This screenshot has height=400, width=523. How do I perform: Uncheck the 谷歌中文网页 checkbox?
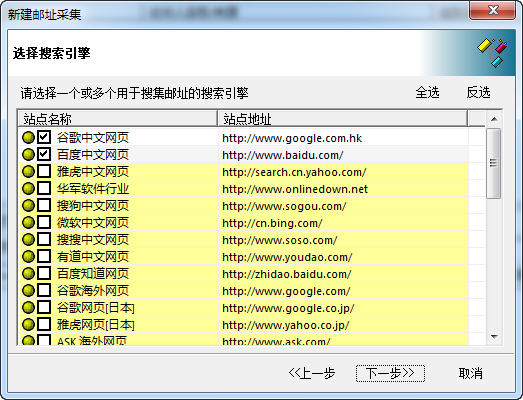tap(44, 137)
